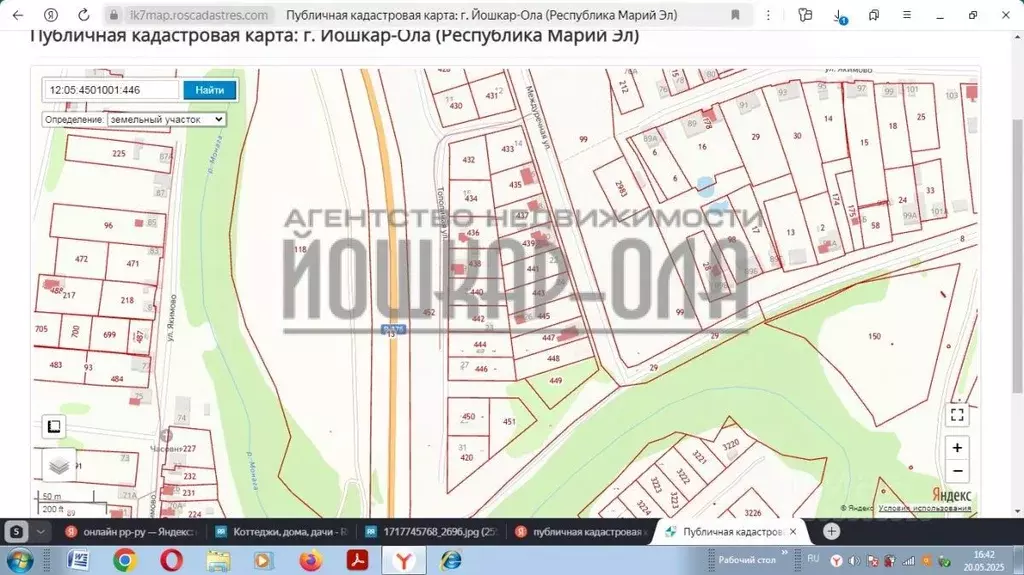Viewport: 1024px width, 575px height.
Task: Switch to the 1717745768_2696.jpg tab
Action: [432, 532]
